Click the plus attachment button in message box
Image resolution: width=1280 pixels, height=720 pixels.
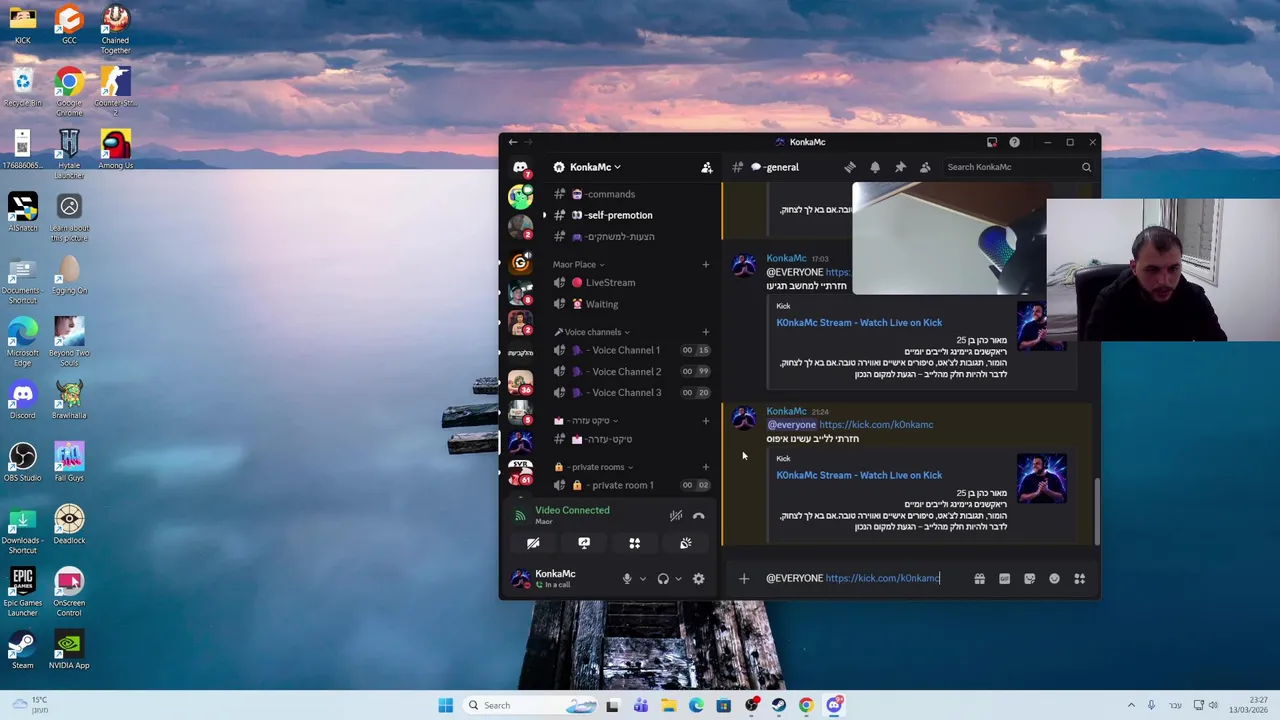(743, 578)
